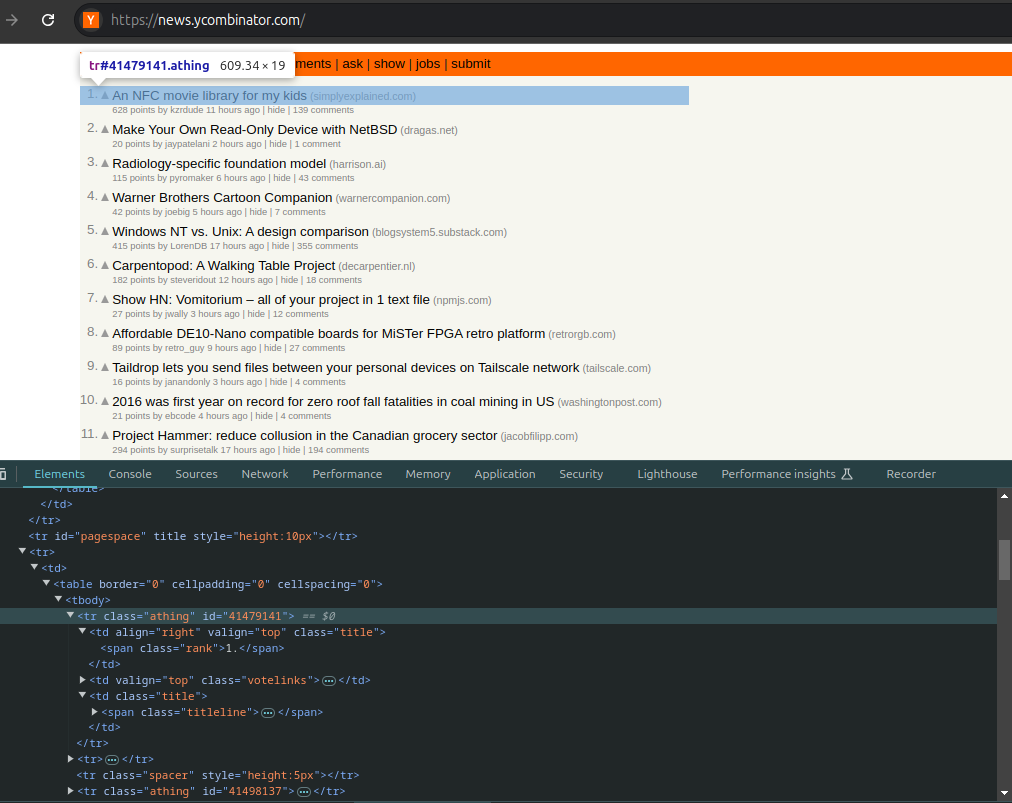Open the Application tab

505,474
